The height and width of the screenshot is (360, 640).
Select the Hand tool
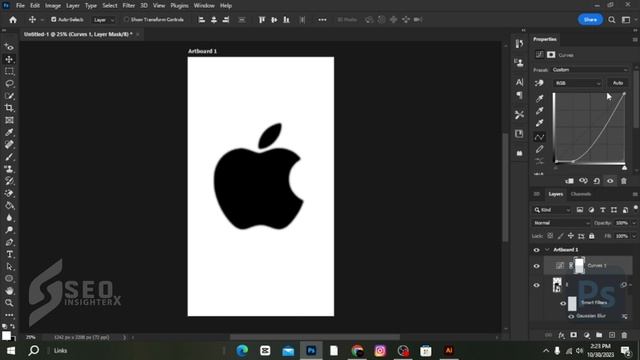(x=9, y=291)
